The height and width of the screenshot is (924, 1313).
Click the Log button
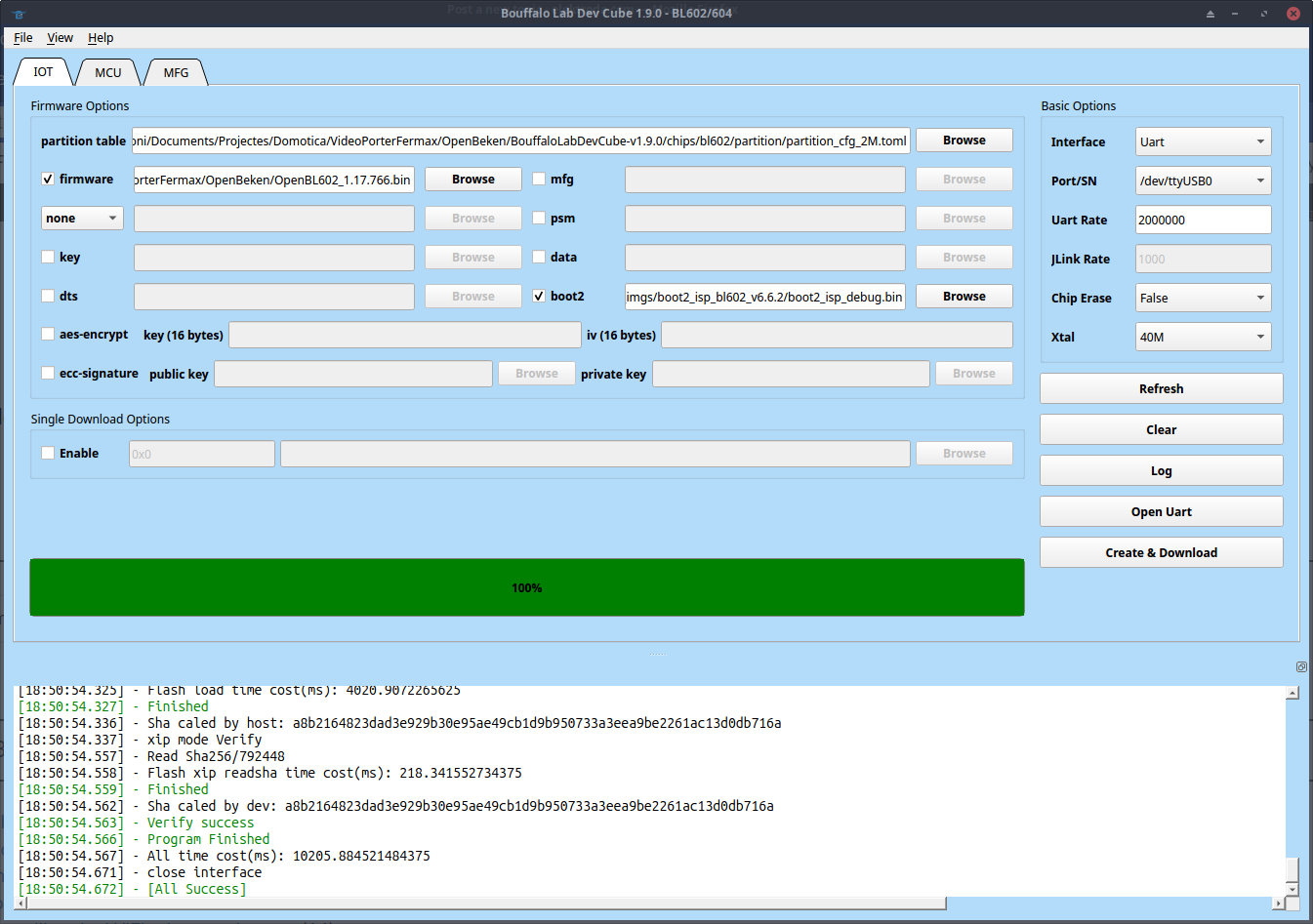(1161, 470)
